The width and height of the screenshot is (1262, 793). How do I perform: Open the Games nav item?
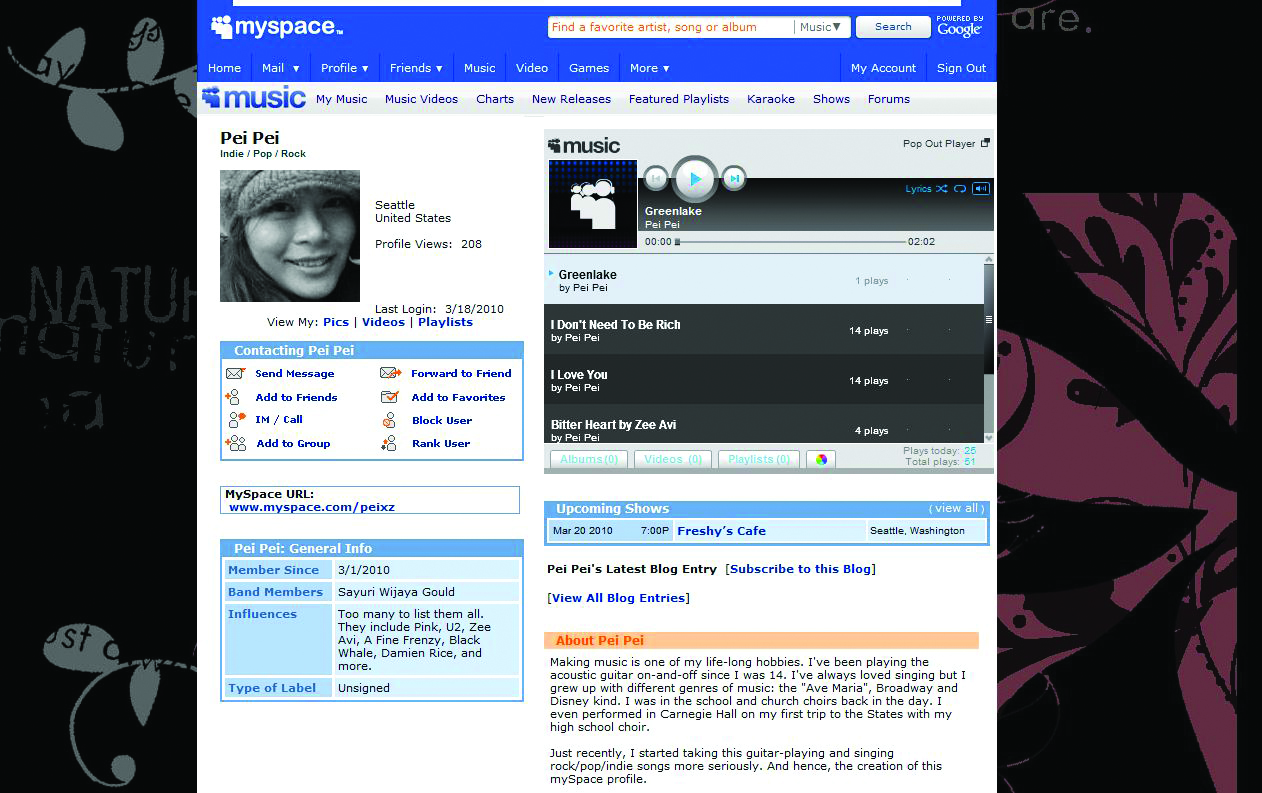589,68
